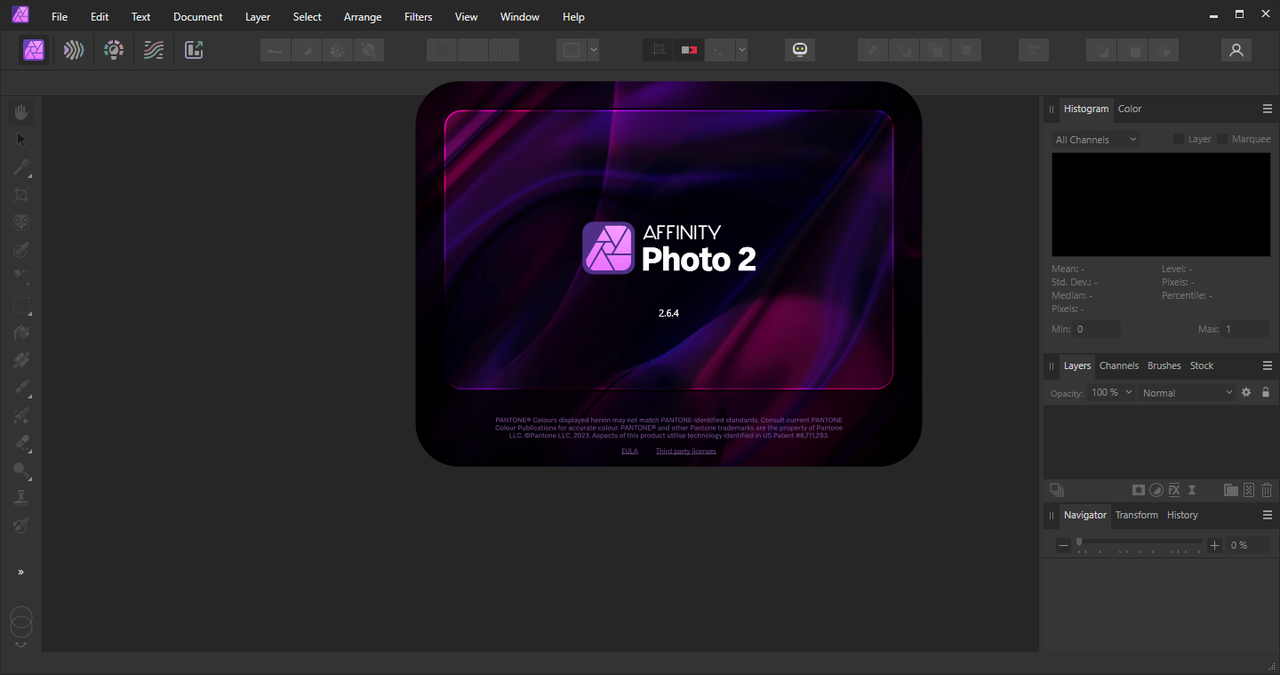The width and height of the screenshot is (1280, 675).
Task: Click Edit All Layers icon
Action: point(1056,490)
